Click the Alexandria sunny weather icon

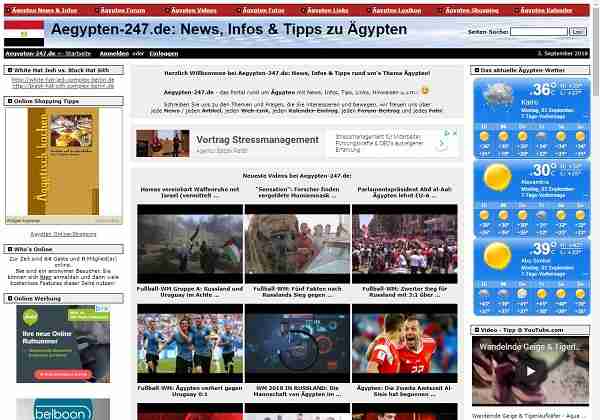point(497,177)
